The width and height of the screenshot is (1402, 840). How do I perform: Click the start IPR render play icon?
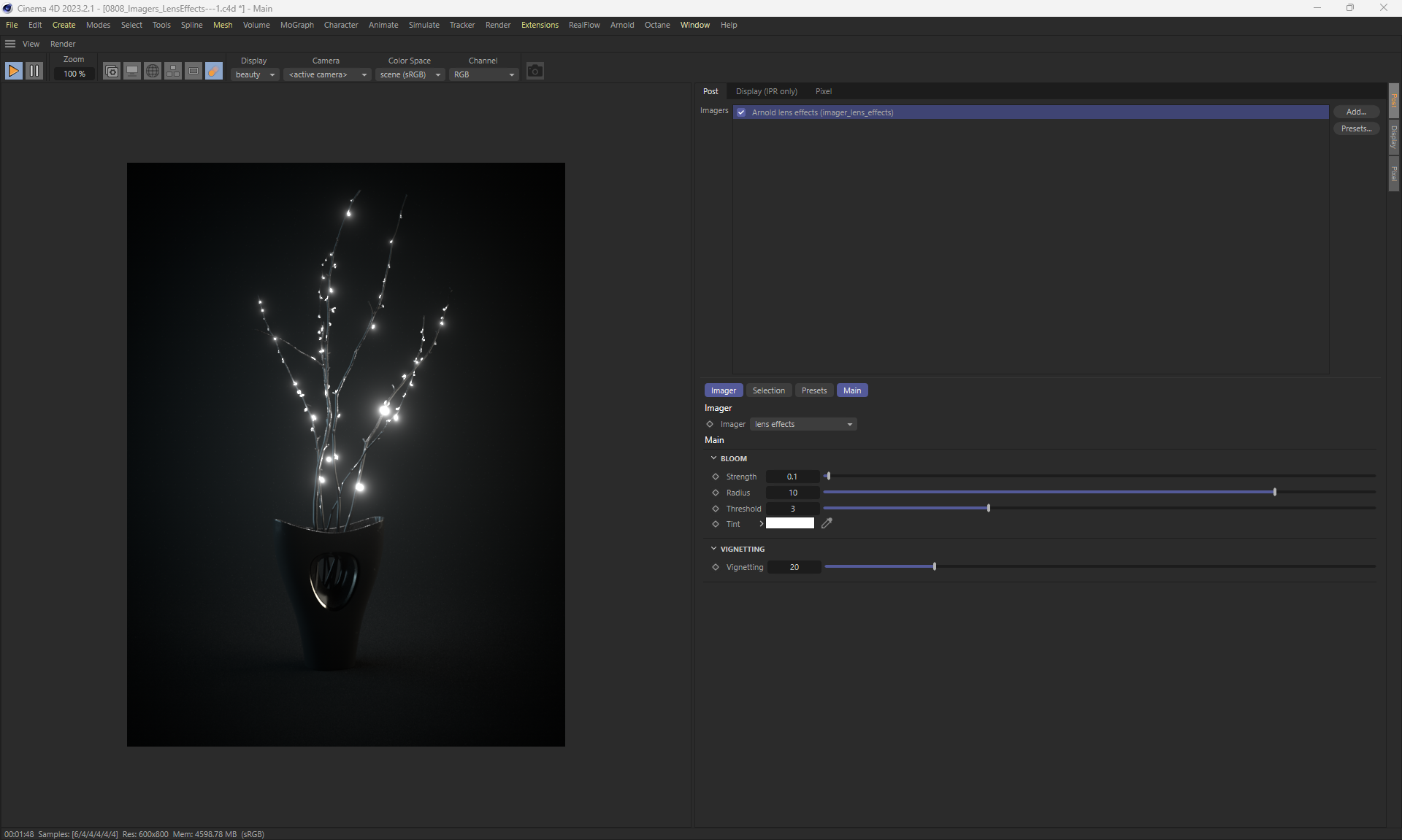click(x=13, y=71)
